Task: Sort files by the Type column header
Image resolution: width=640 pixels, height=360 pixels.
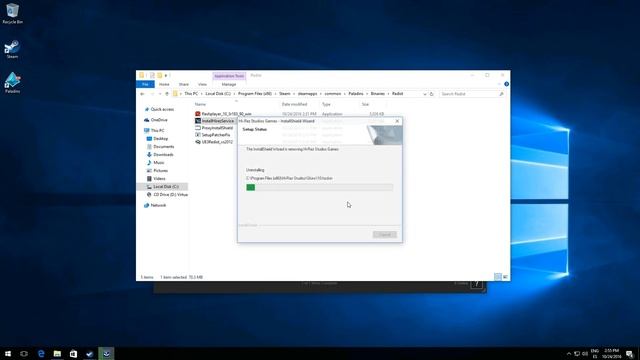Action: click(326, 104)
